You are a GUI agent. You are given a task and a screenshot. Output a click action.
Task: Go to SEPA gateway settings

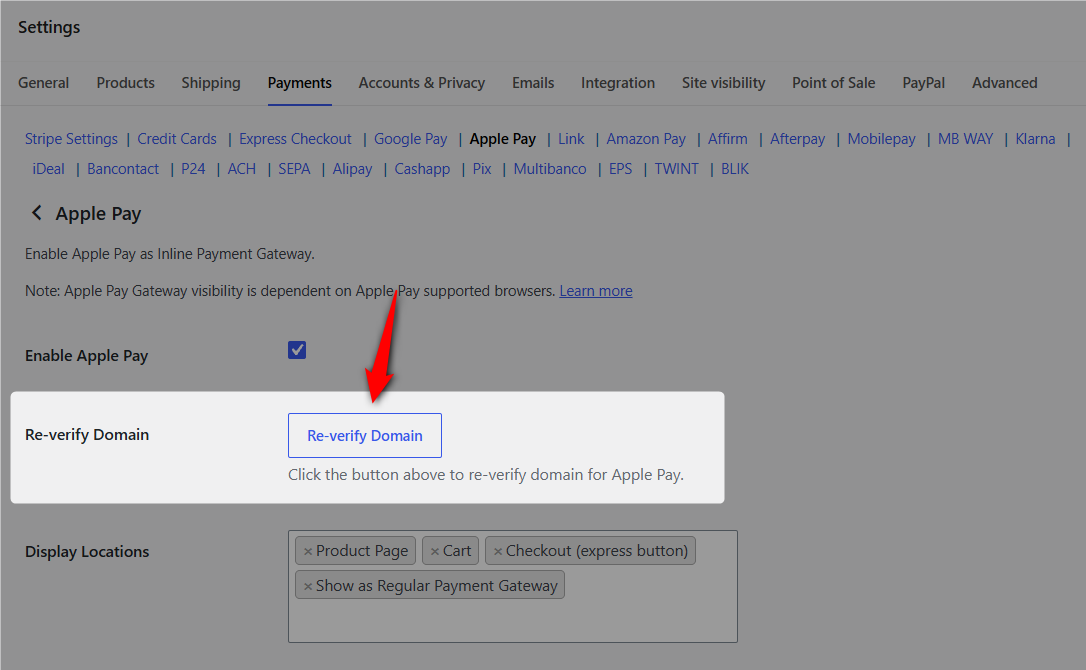pos(294,169)
